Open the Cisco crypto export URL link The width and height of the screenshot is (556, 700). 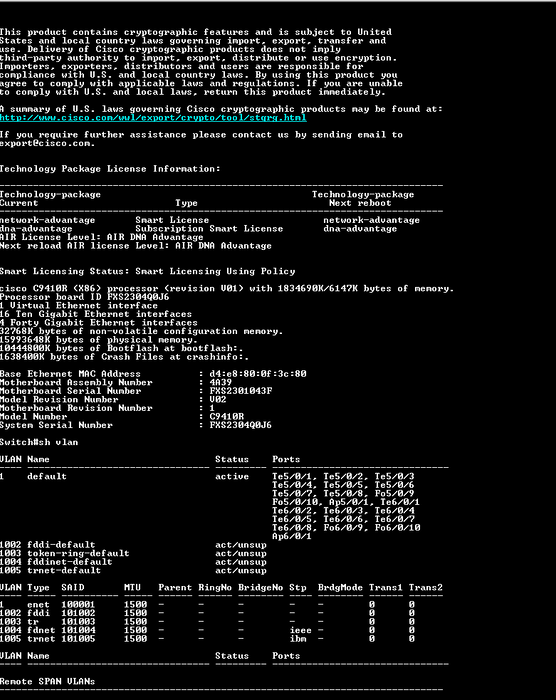pos(153,118)
